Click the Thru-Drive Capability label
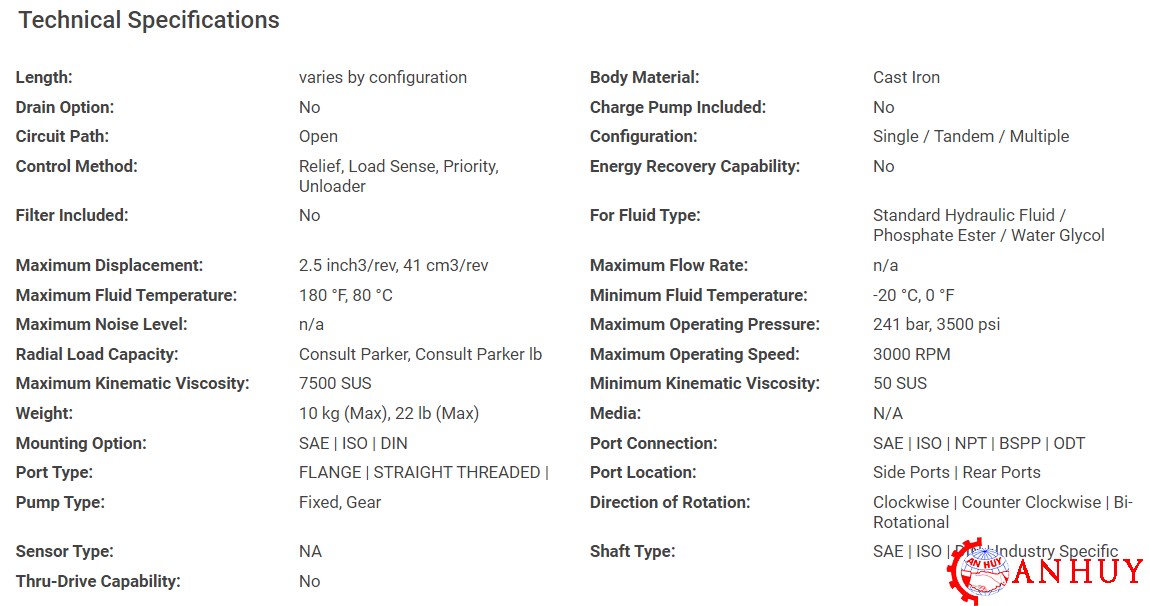This screenshot has width=1150, height=606. (x=98, y=581)
